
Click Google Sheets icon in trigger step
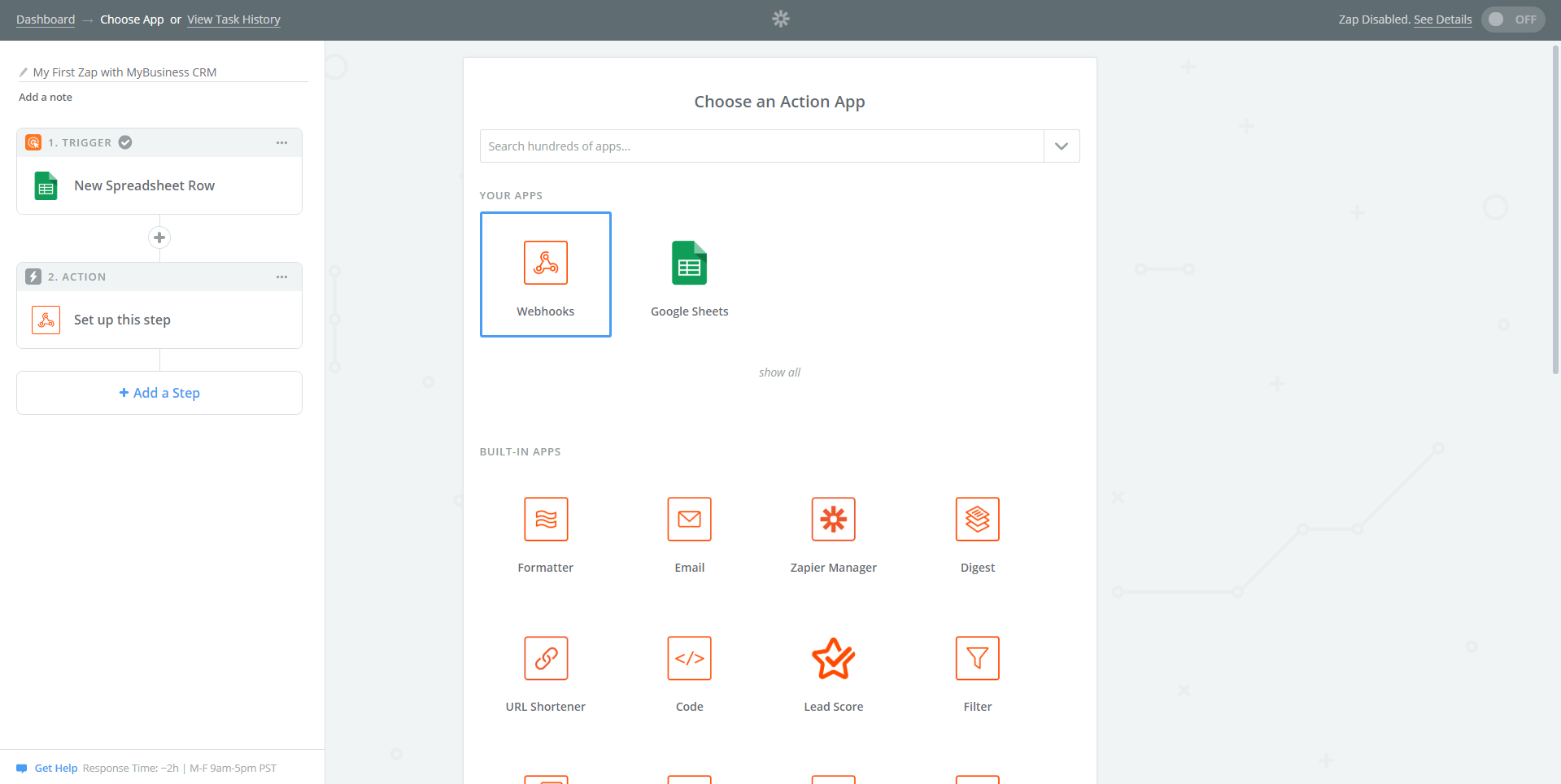(x=46, y=185)
